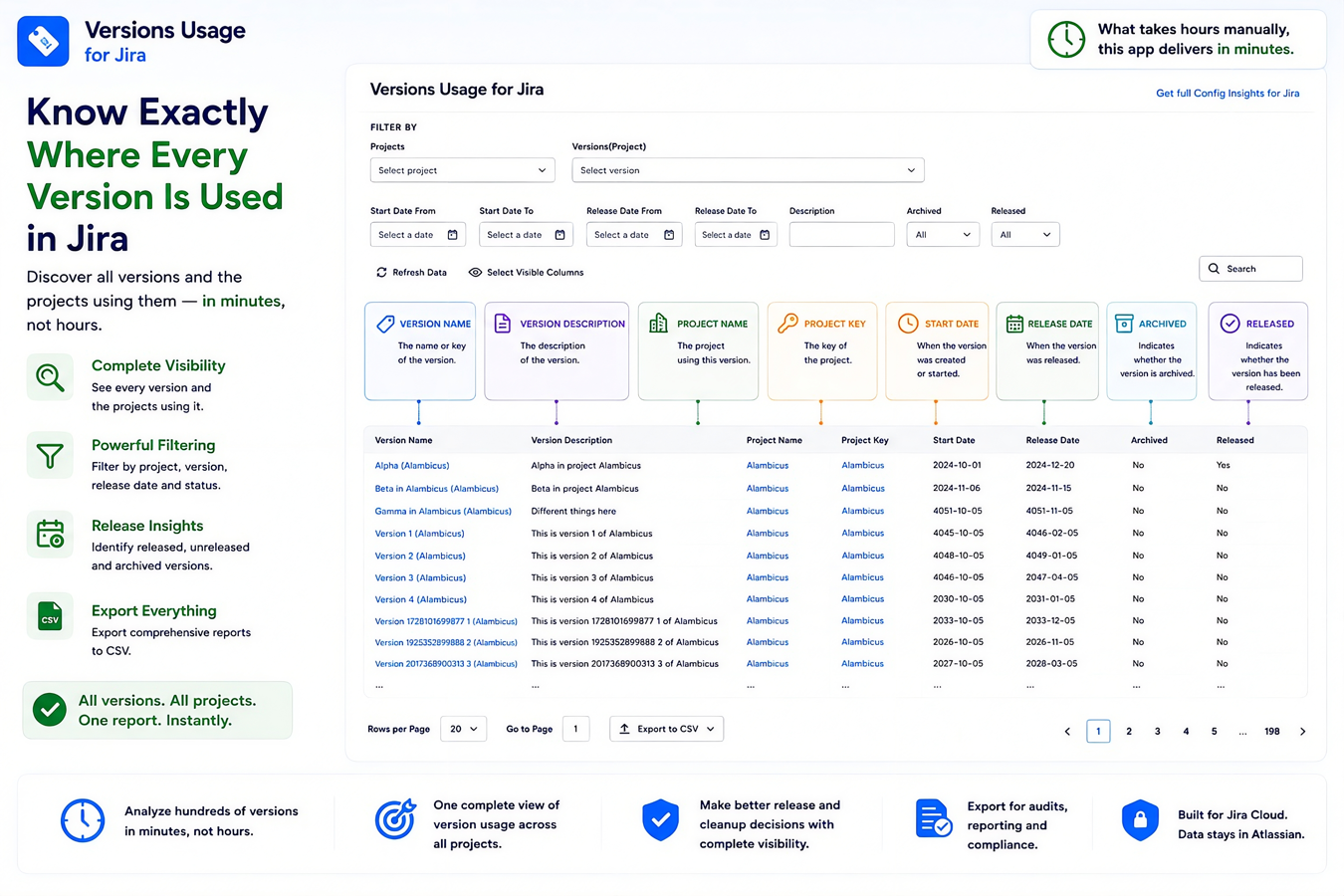Click the Release Date column header
This screenshot has height=896, width=1344.
point(1052,440)
